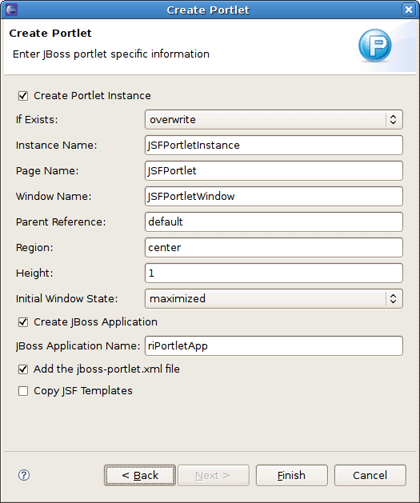This screenshot has width=420, height=503.
Task: Edit the JBoss Application Name field
Action: pyautogui.click(x=274, y=346)
